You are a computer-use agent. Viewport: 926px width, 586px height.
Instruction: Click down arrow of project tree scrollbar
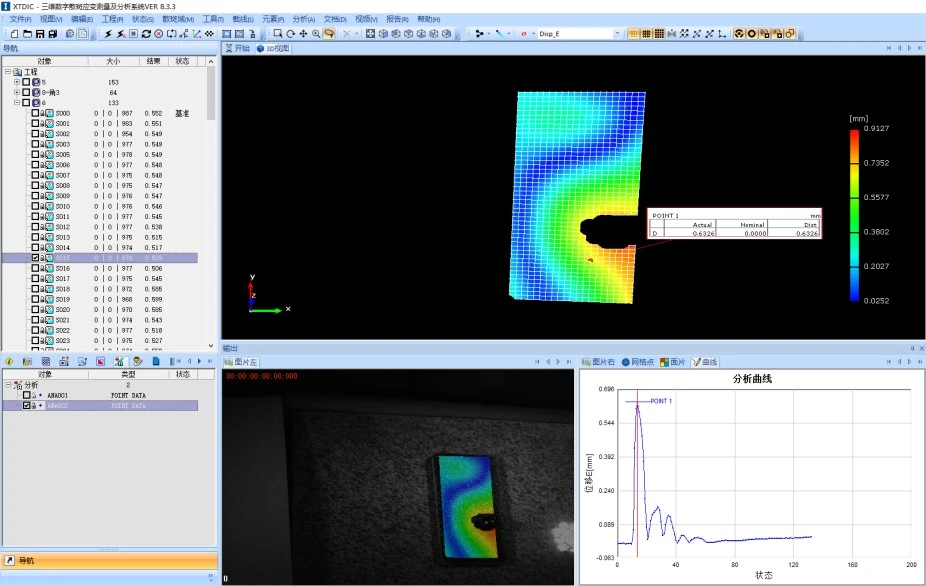tap(211, 346)
